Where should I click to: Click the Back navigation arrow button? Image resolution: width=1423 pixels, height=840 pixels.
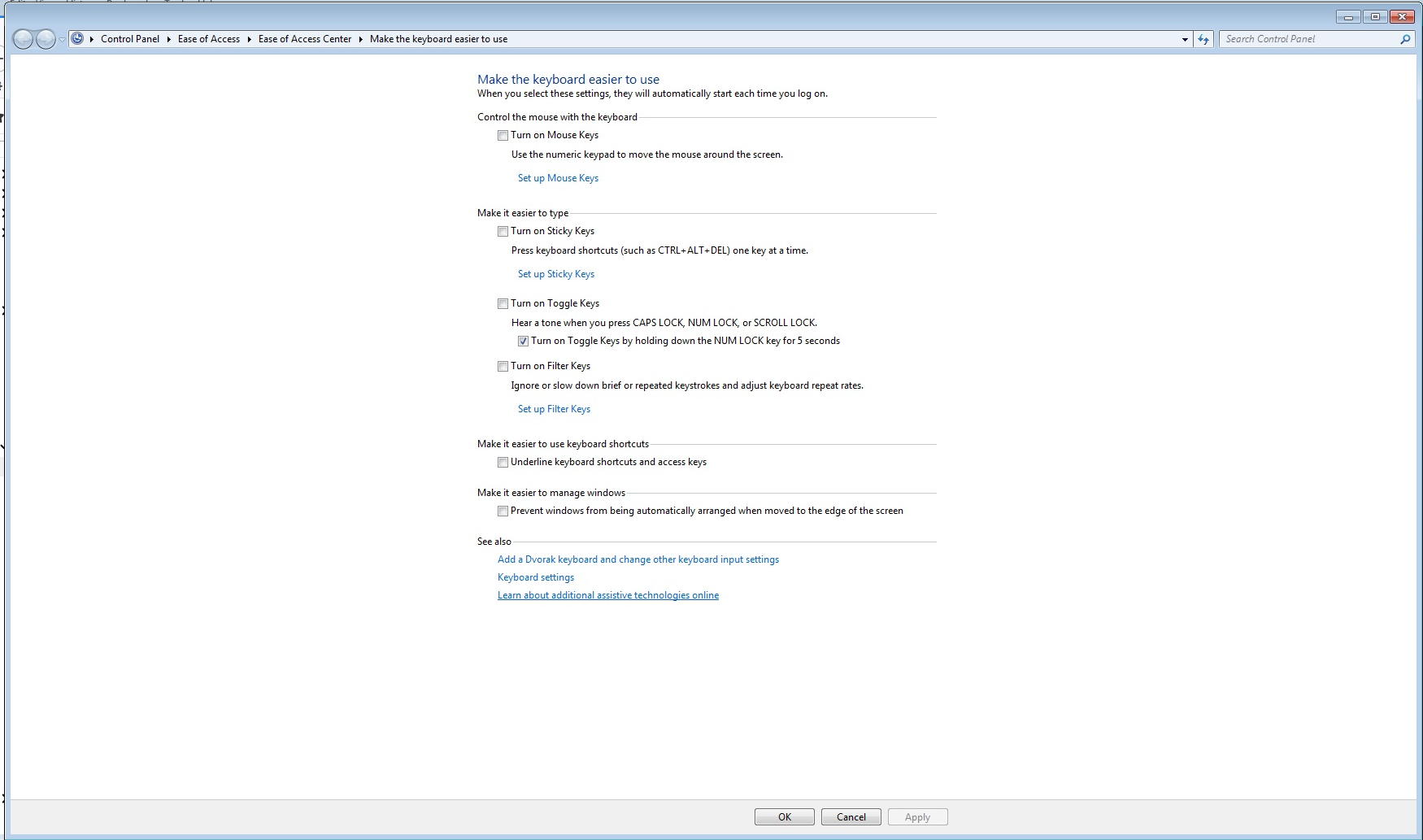coord(23,39)
